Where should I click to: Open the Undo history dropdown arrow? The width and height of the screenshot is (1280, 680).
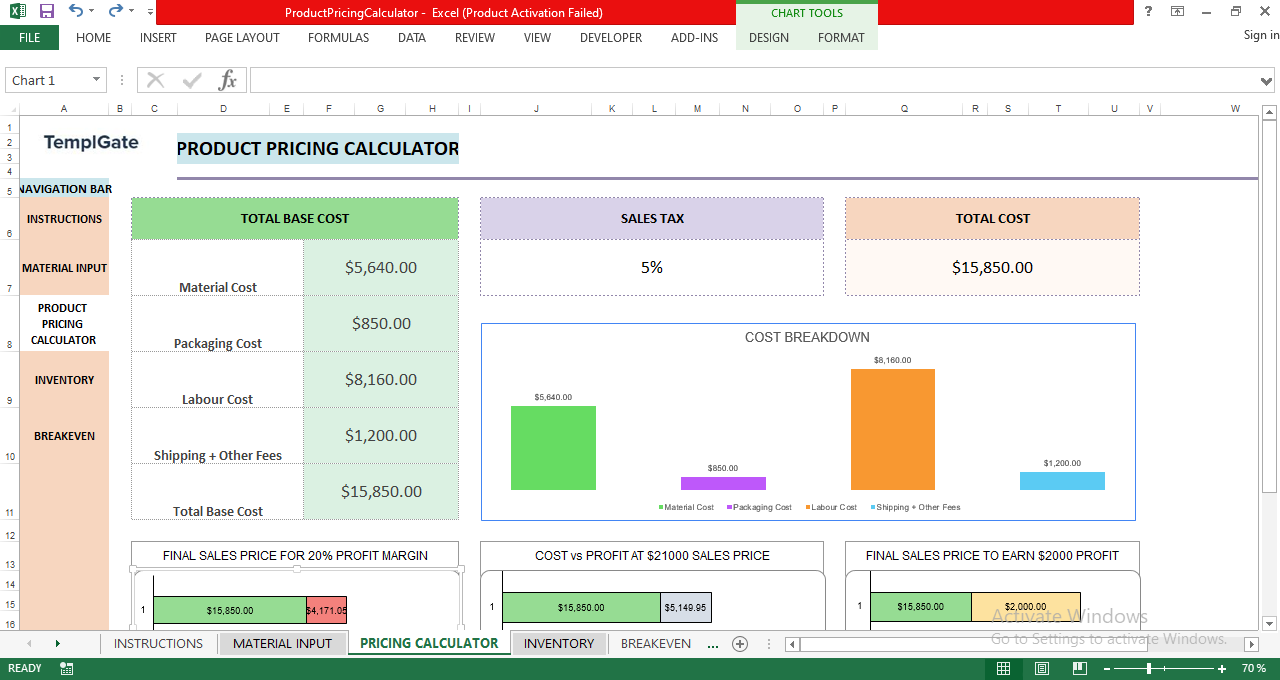click(92, 12)
